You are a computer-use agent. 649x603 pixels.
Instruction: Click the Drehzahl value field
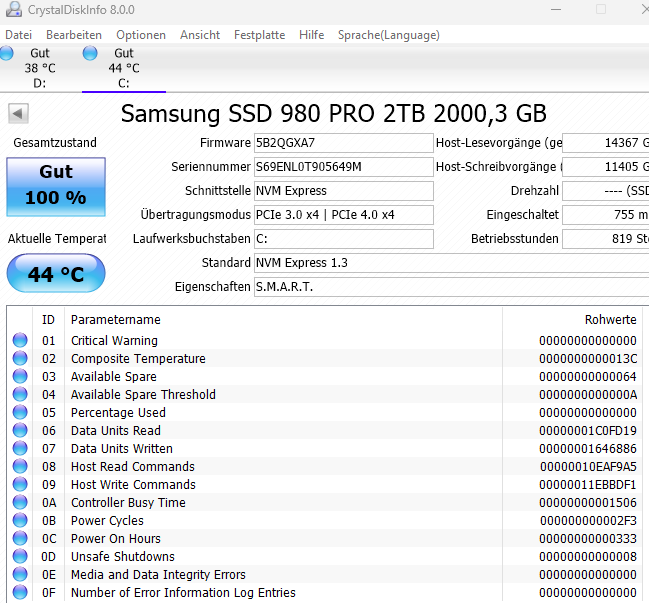pyautogui.click(x=606, y=191)
